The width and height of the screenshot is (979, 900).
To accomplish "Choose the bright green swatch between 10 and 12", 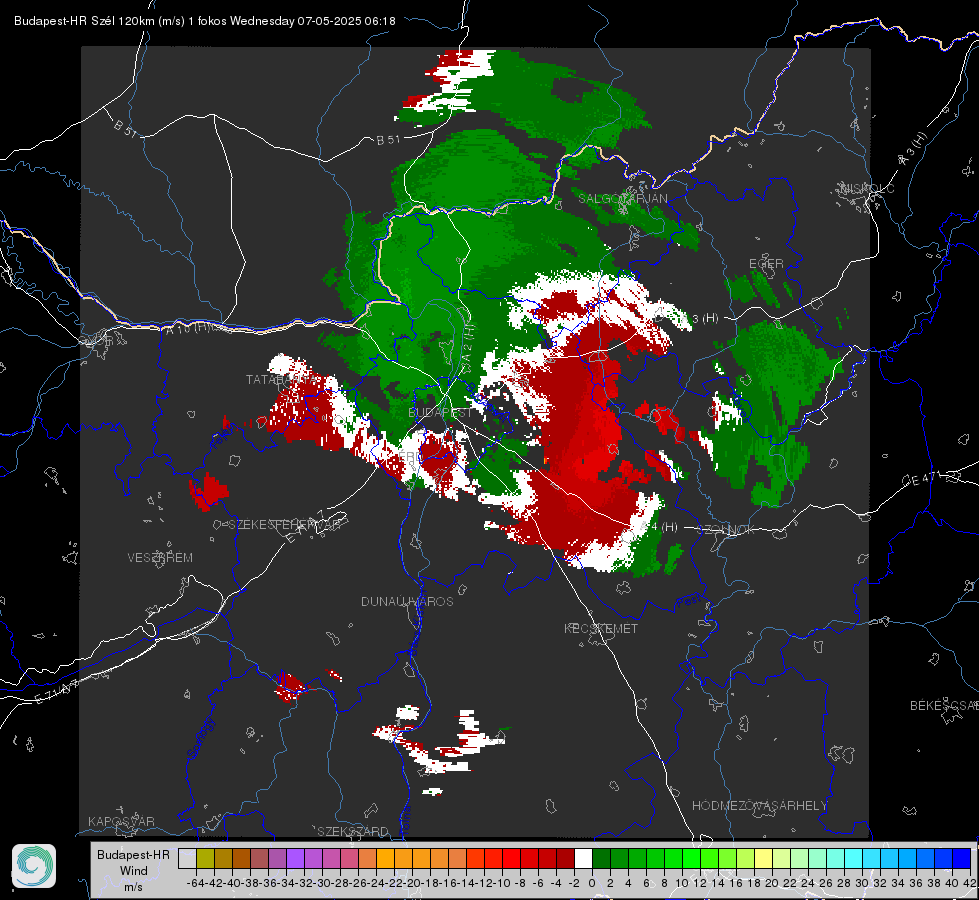I will [691, 859].
